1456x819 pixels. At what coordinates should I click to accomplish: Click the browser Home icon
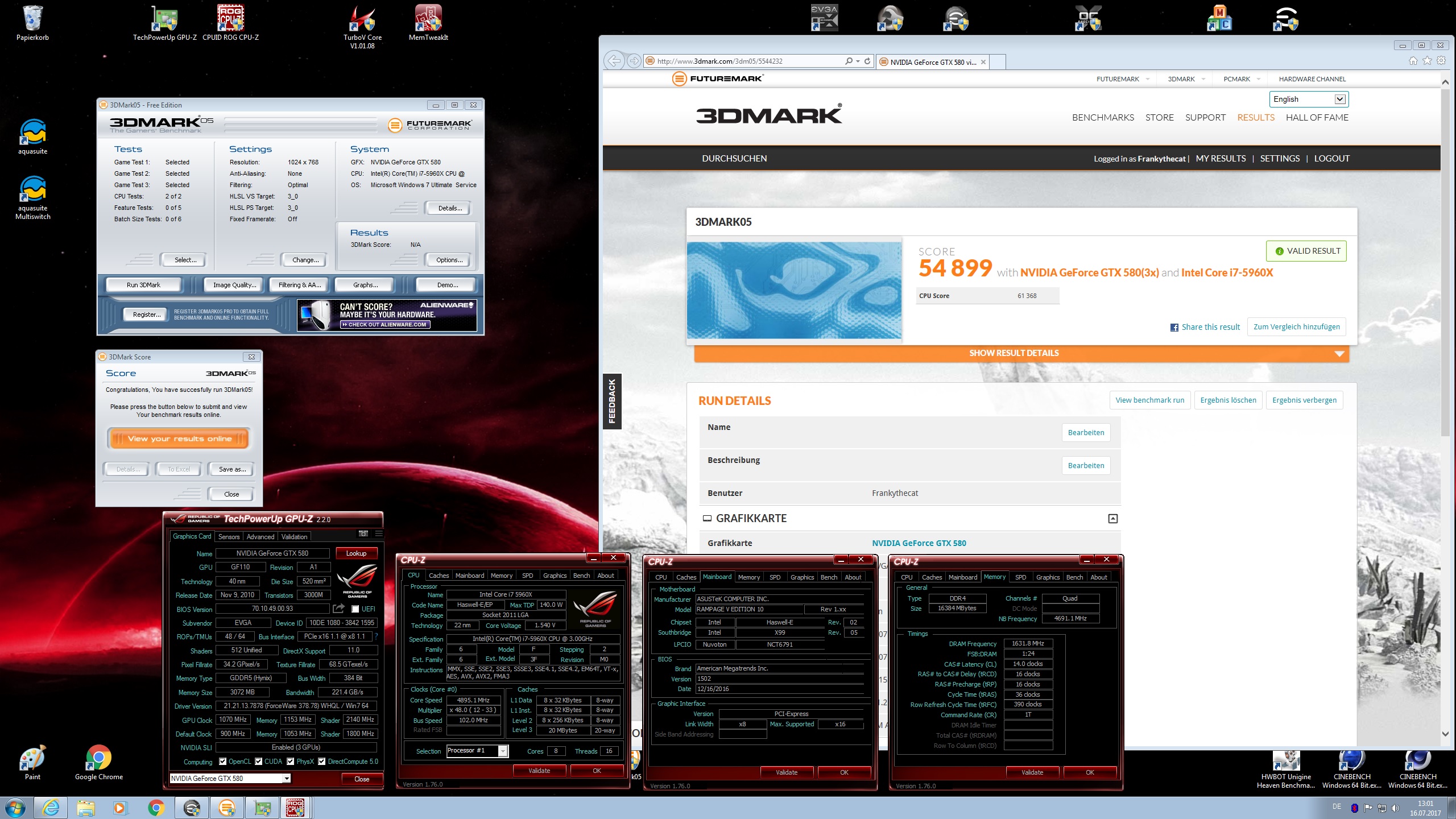(x=1413, y=61)
